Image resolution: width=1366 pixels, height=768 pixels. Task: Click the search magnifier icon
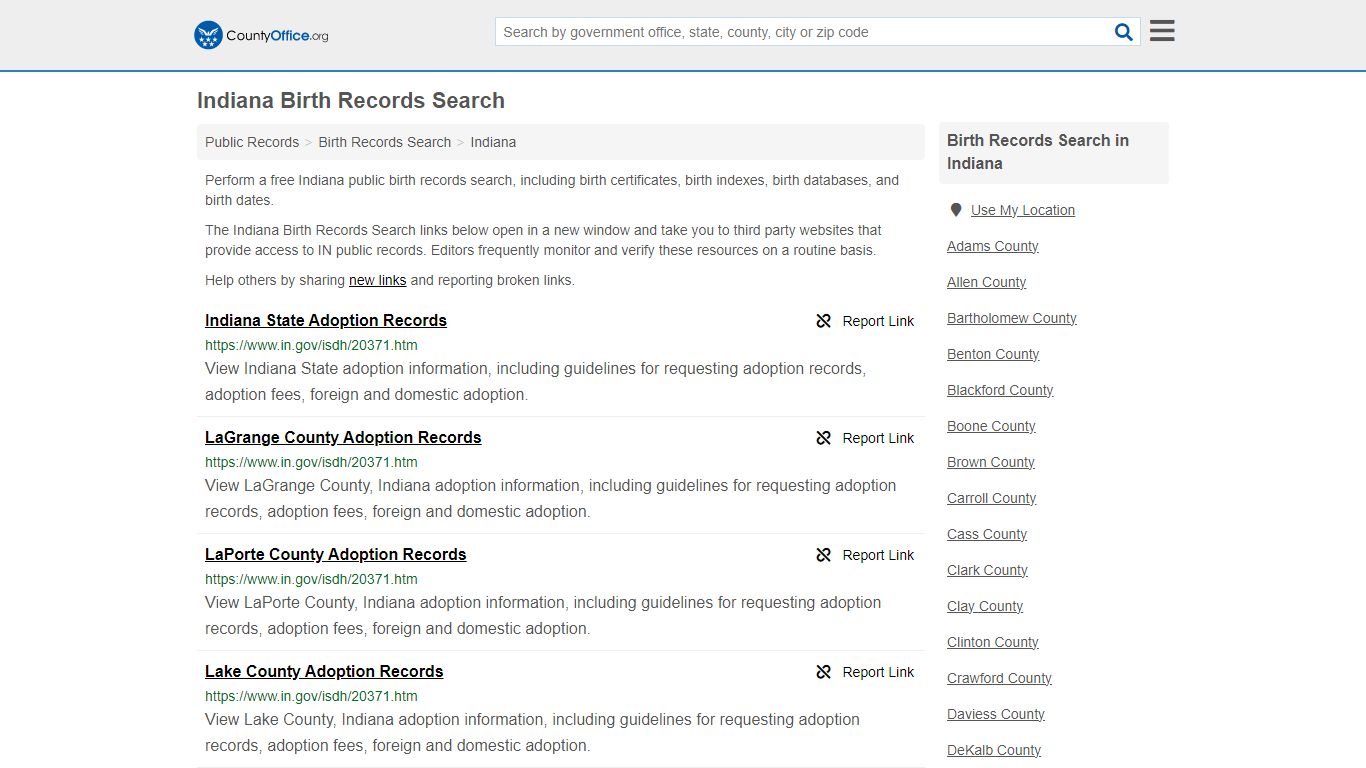point(1124,32)
